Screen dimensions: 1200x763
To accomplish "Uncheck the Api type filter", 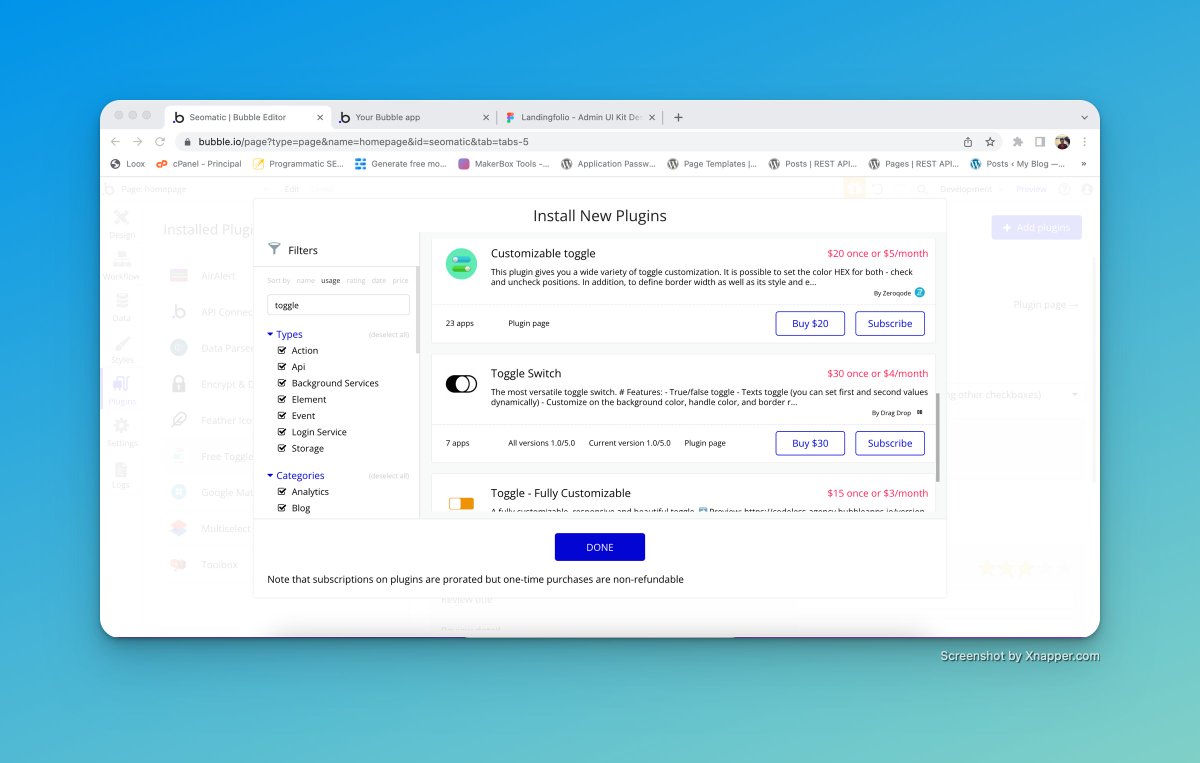I will [282, 367].
